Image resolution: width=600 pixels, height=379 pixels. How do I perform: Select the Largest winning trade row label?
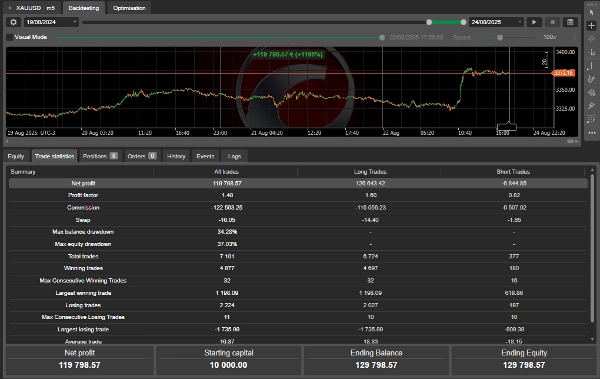(x=83, y=293)
